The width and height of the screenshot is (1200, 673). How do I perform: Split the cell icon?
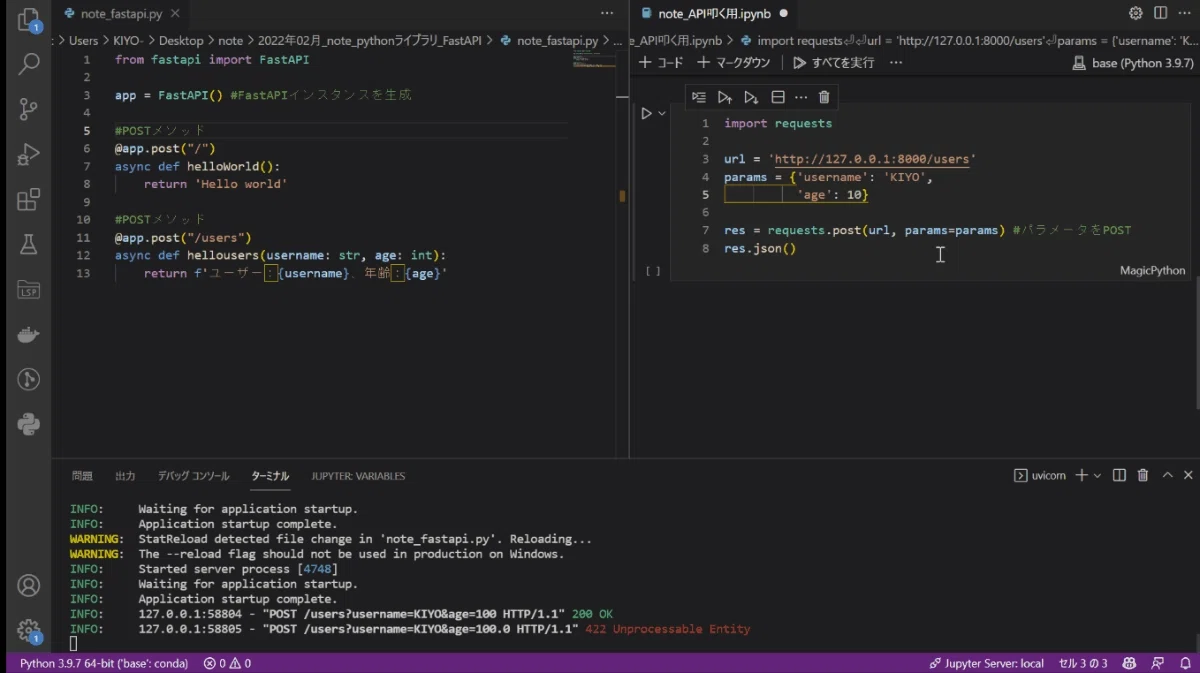pyautogui.click(x=778, y=97)
